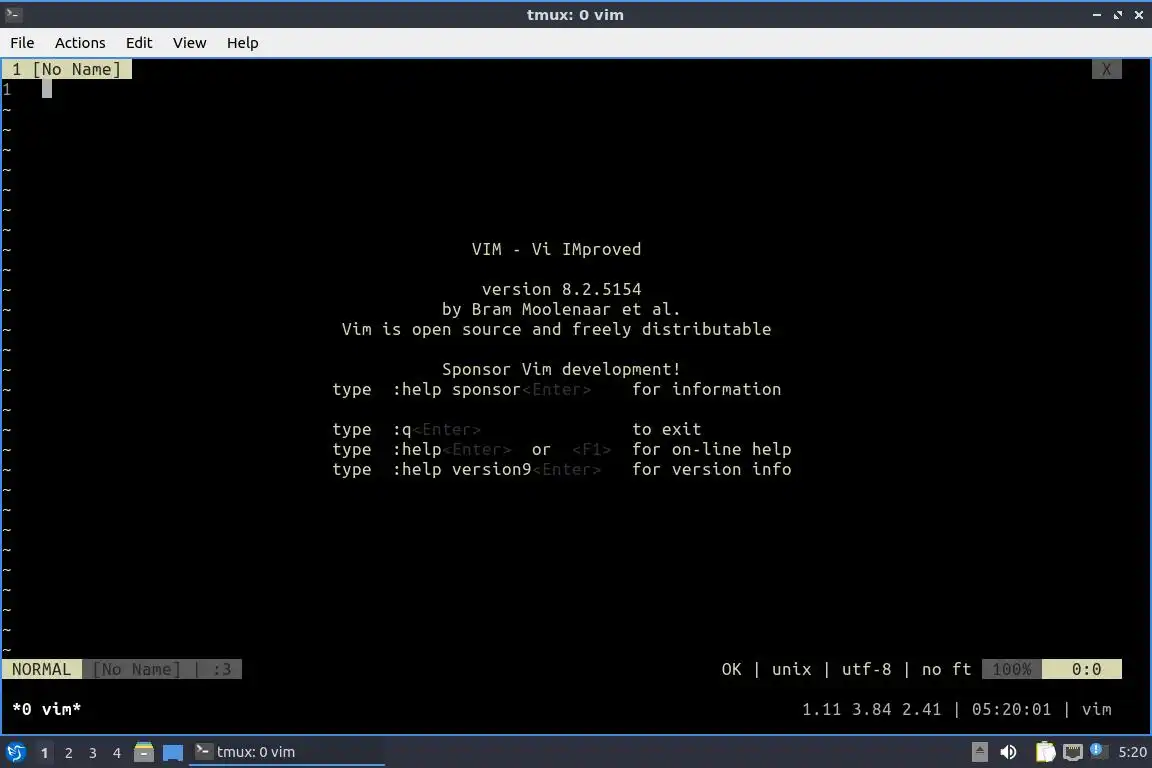Switch to workspace 4 in the pager
This screenshot has width=1152, height=768.
(117, 753)
